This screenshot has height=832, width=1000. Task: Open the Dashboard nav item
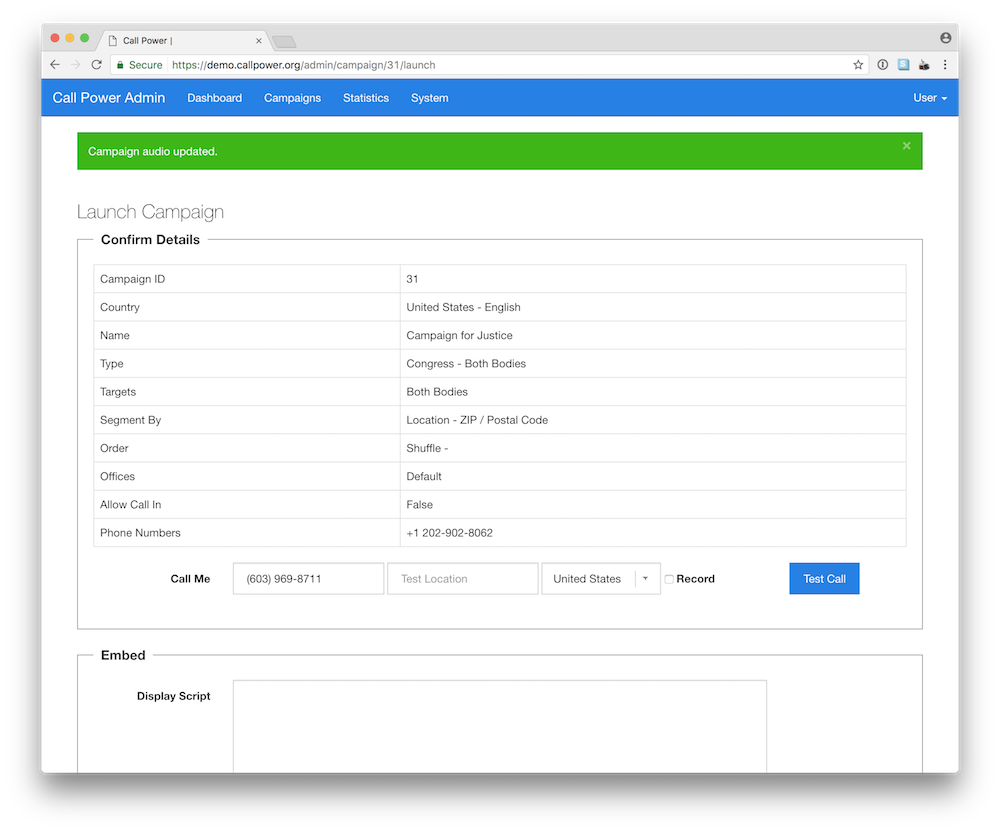tap(214, 98)
